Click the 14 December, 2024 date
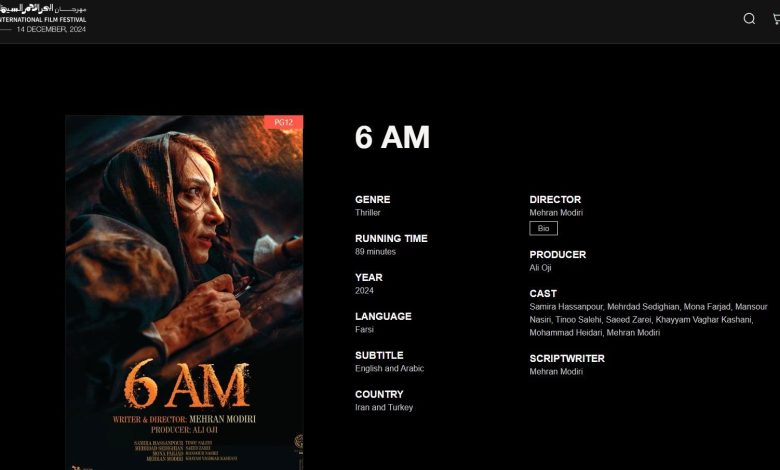 click(x=51, y=29)
